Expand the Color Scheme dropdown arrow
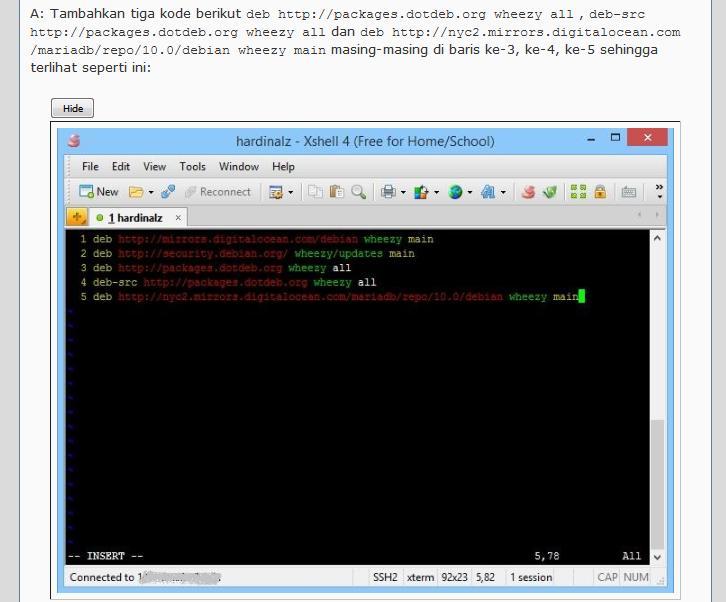726x602 pixels. [436, 192]
